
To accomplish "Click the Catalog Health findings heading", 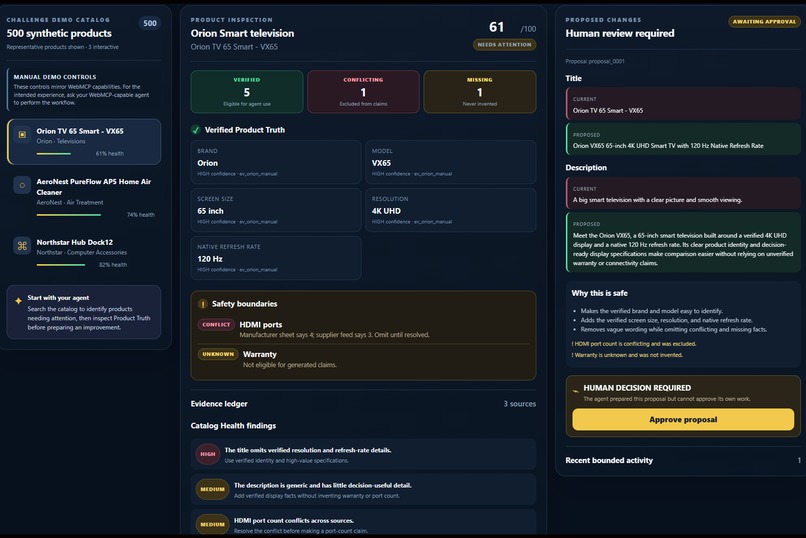I will pos(233,426).
